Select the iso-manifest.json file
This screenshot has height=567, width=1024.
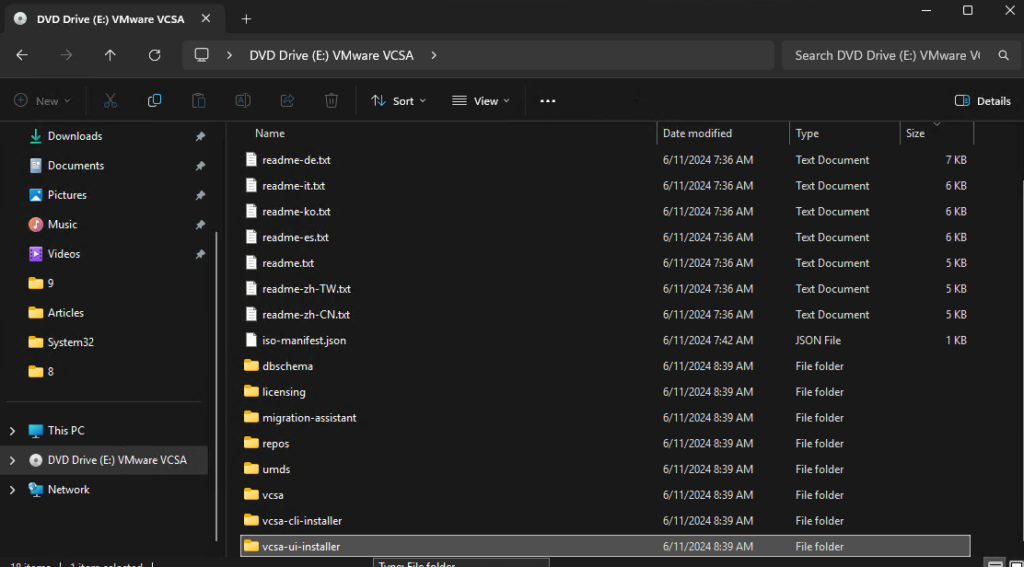click(x=304, y=341)
